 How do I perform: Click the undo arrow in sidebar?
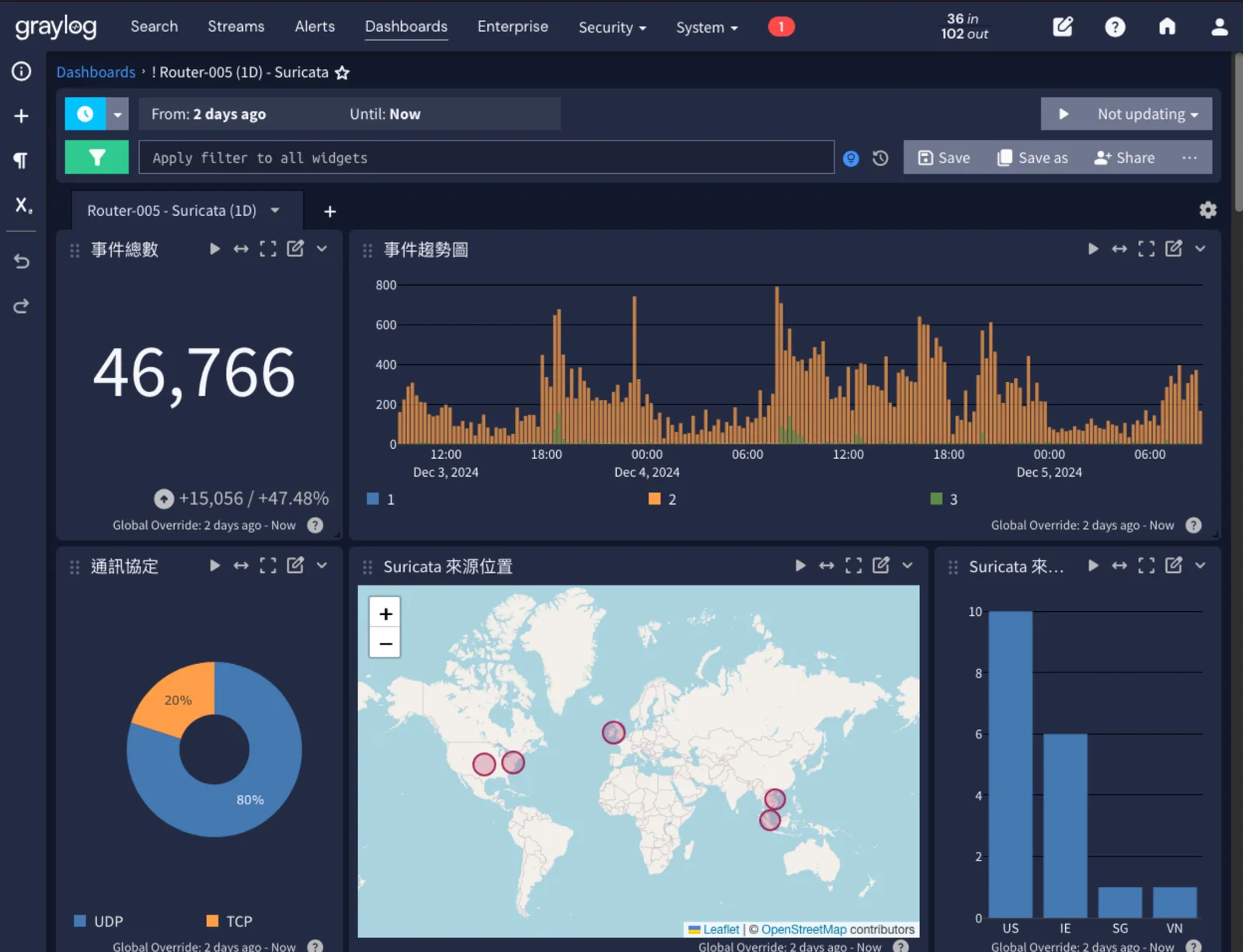pos(21,261)
